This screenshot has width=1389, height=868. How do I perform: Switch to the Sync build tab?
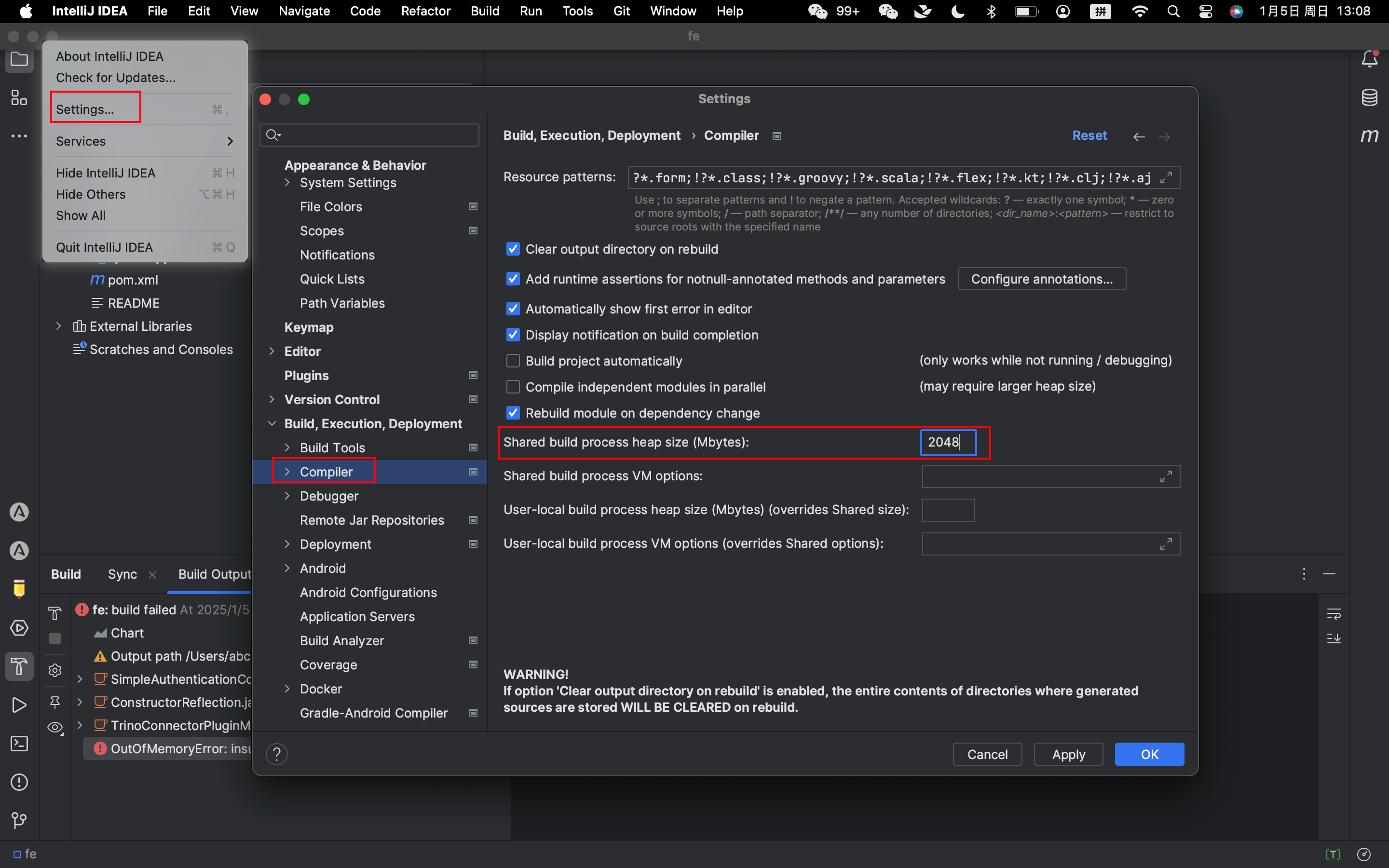(122, 574)
